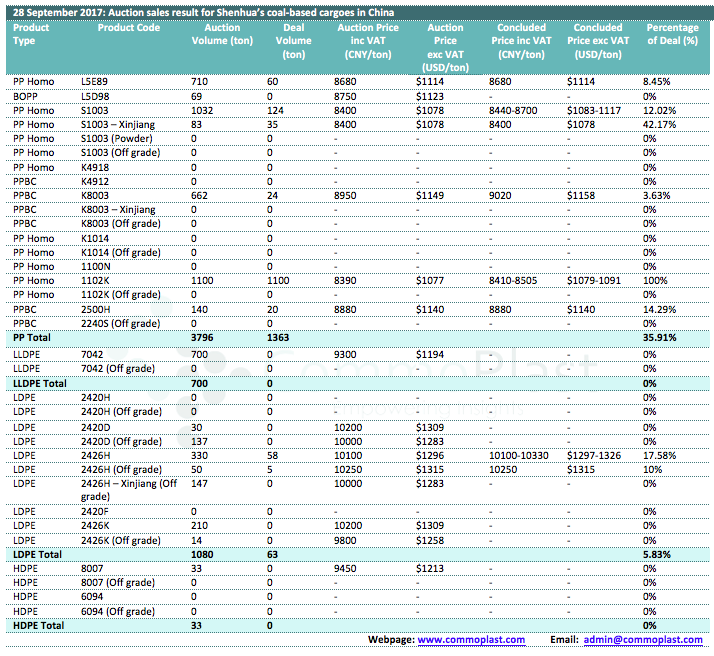Click the Percentage of Deal header

(x=672, y=34)
